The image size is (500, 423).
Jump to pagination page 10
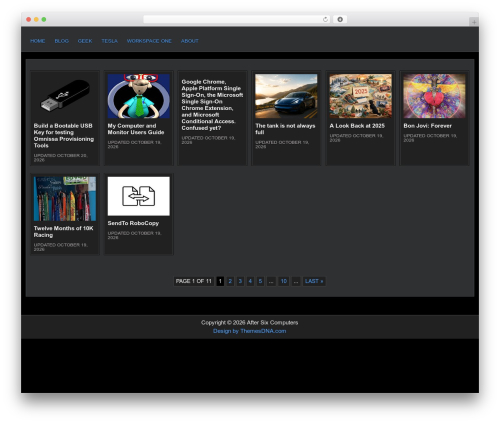point(284,281)
